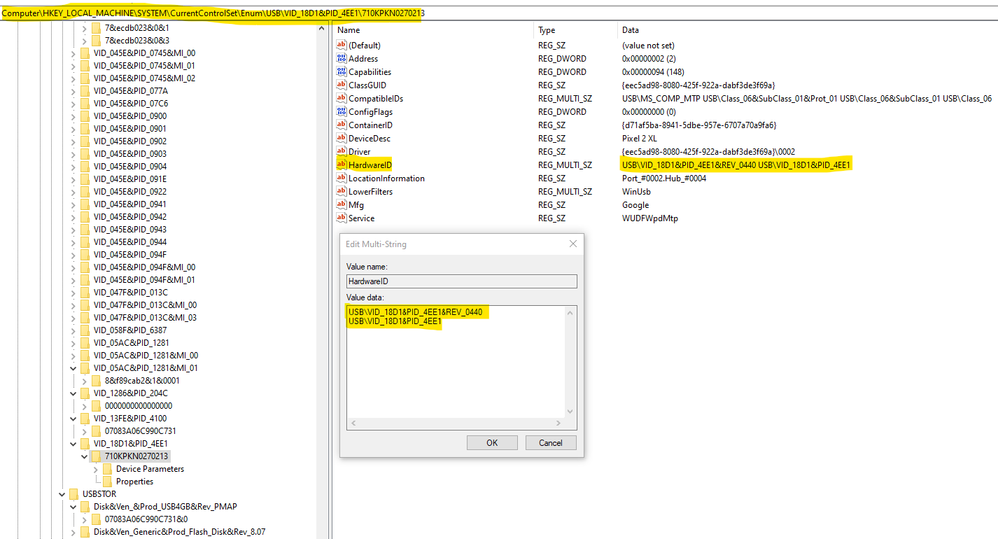Click the VID_13FE&PID_4100 folder icon
Viewport: 998px width, 539px height.
click(85, 419)
